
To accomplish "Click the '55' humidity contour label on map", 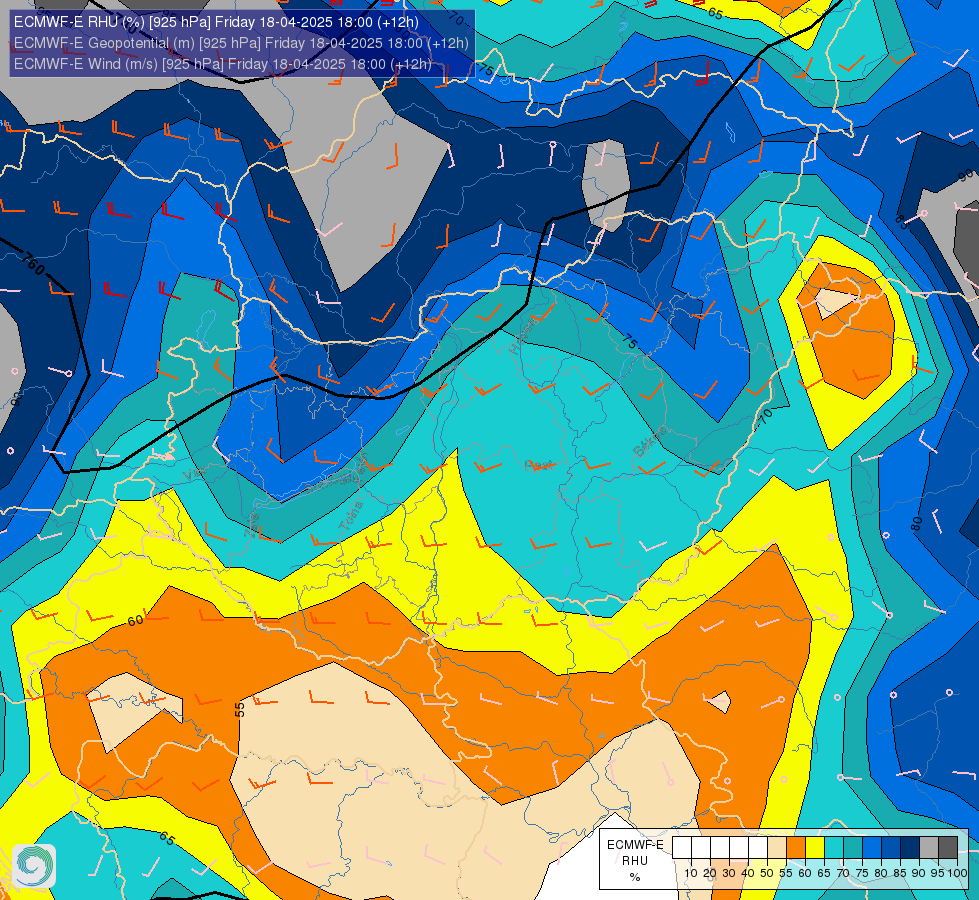I will coord(240,709).
